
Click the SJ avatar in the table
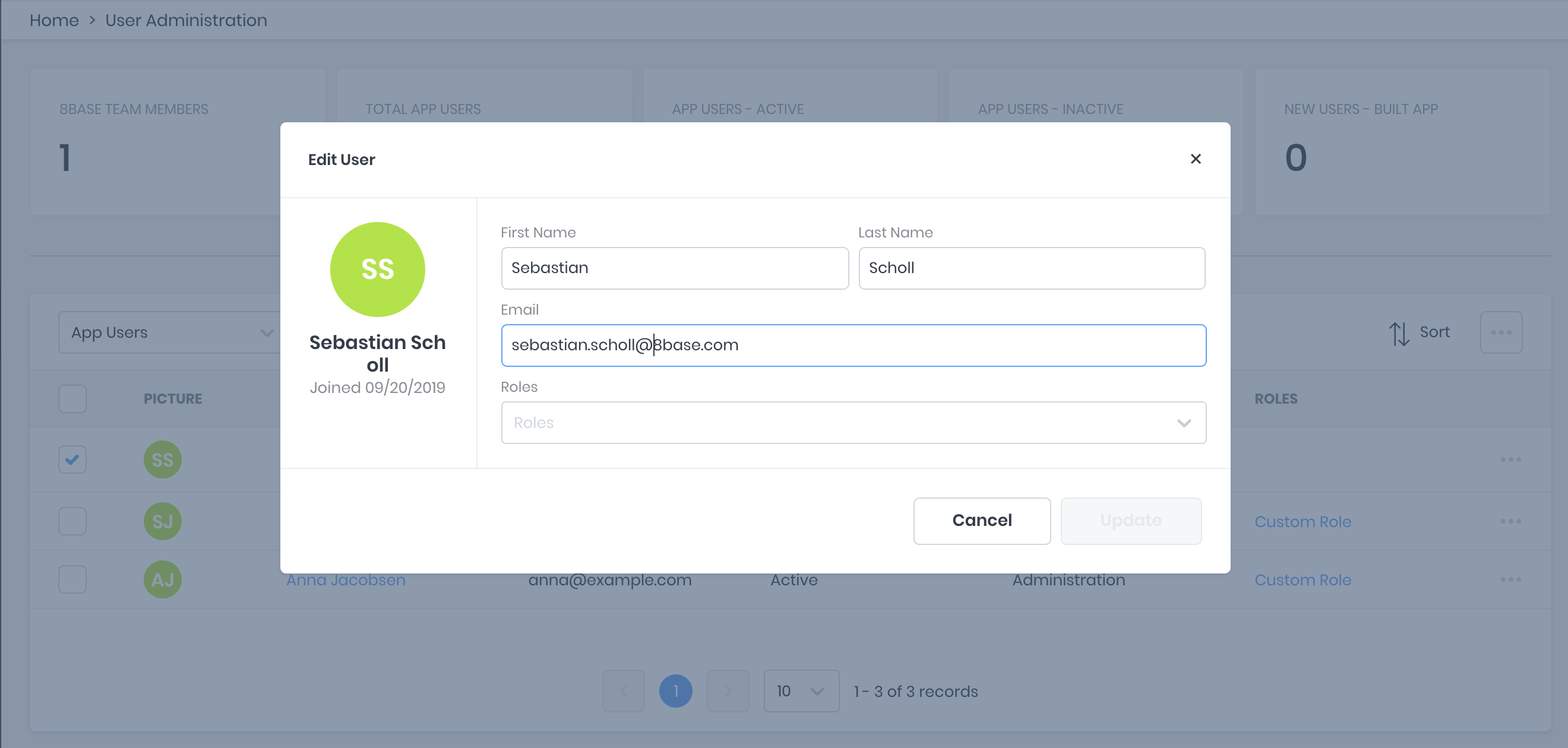[x=163, y=521]
